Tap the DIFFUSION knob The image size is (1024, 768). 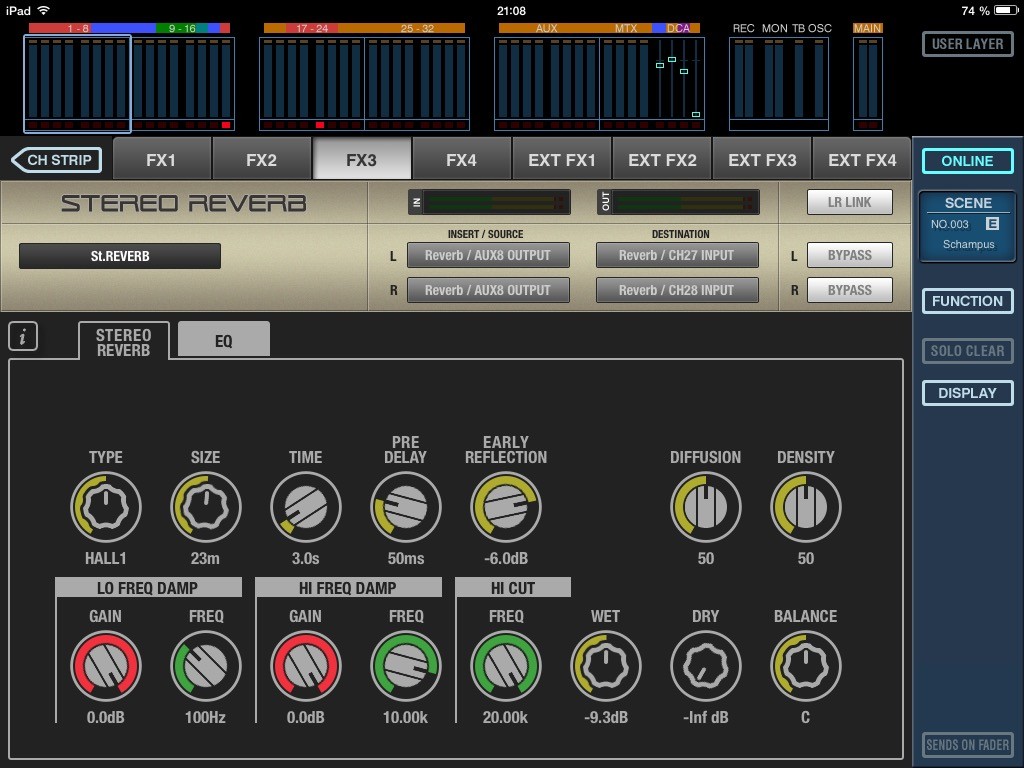coord(705,507)
